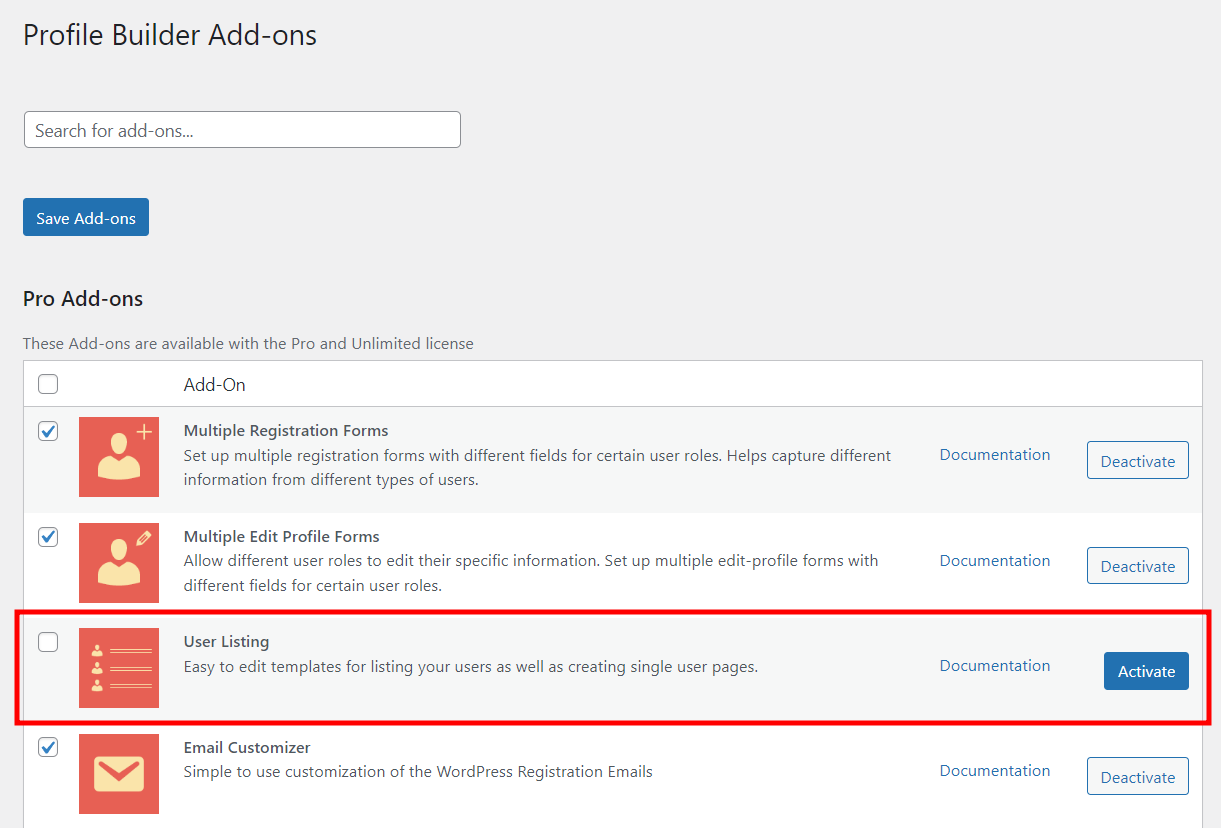Focus the Search for add-ons field
1221x828 pixels.
(x=242, y=130)
